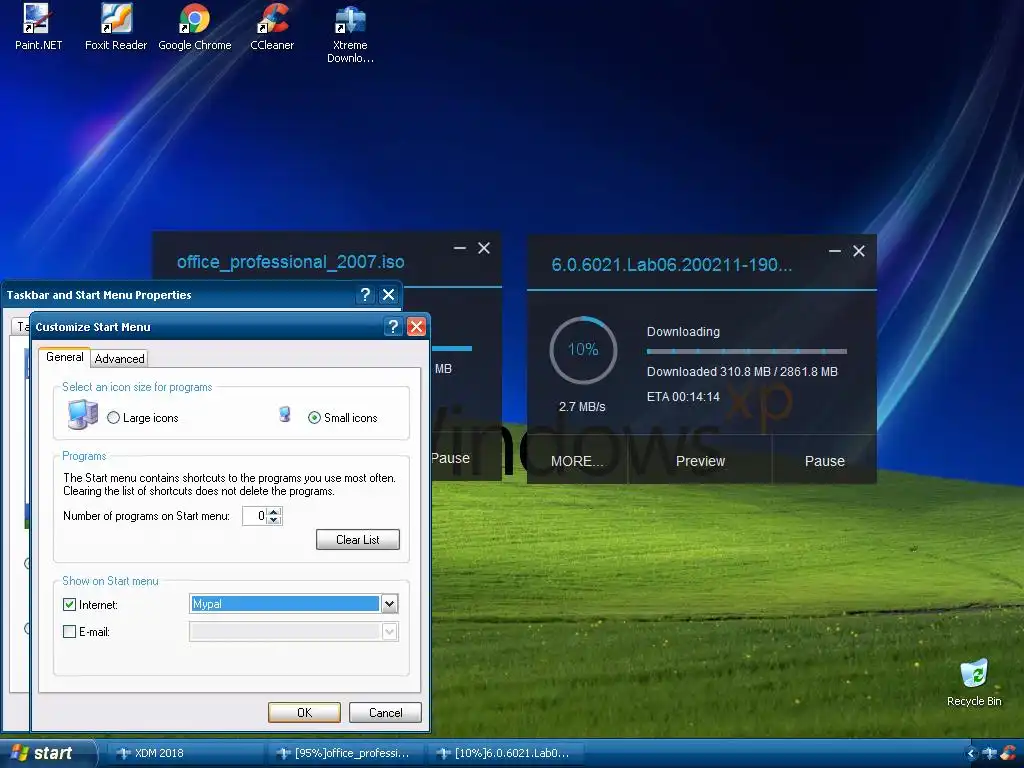The width and height of the screenshot is (1024, 768).
Task: Click help icon in Taskbar Properties window
Action: tap(366, 295)
